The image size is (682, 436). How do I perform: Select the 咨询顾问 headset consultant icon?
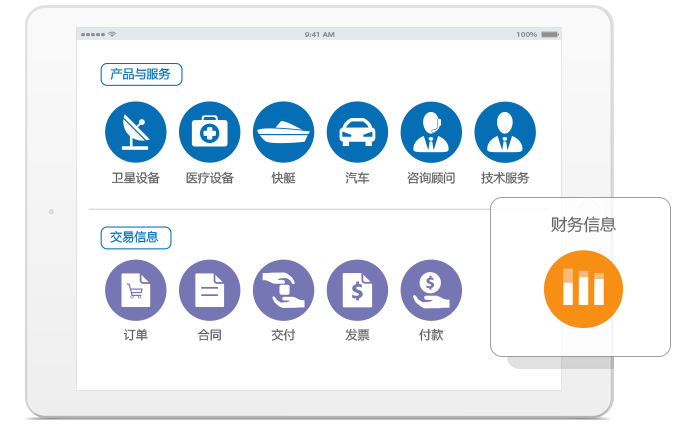pyautogui.click(x=431, y=132)
